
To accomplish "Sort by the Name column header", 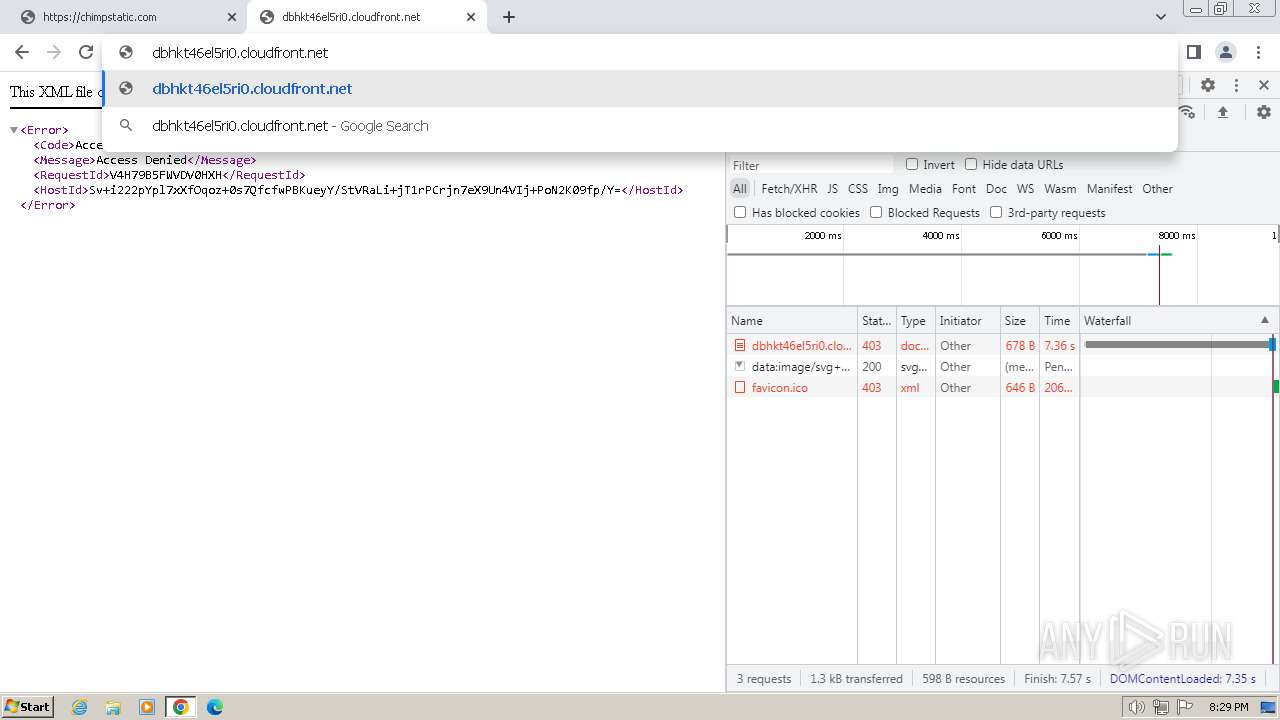I will click(x=792, y=321).
